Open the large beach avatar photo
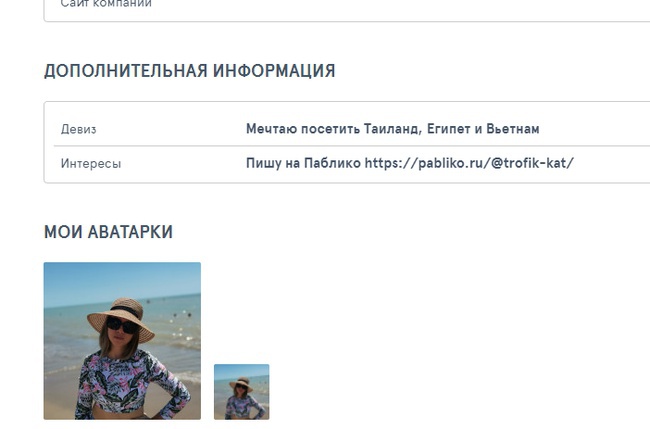Image resolution: width=650 pixels, height=429 pixels. 122,341
